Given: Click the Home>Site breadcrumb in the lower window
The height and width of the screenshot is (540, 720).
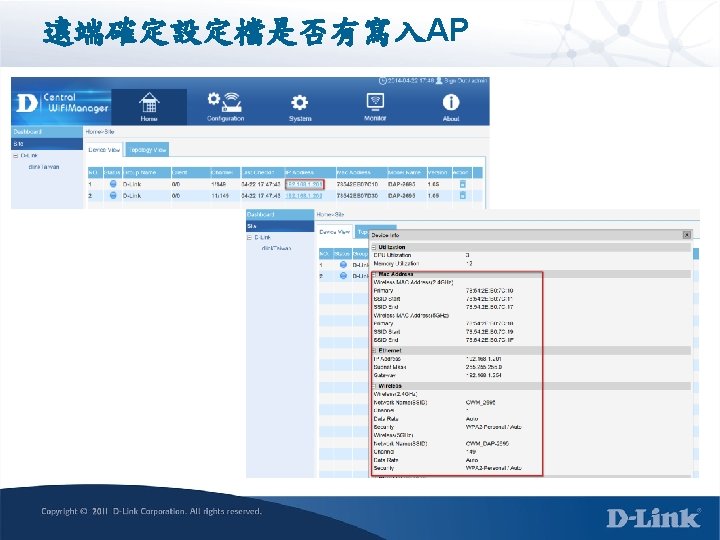Looking at the screenshot, I should pyautogui.click(x=331, y=214).
